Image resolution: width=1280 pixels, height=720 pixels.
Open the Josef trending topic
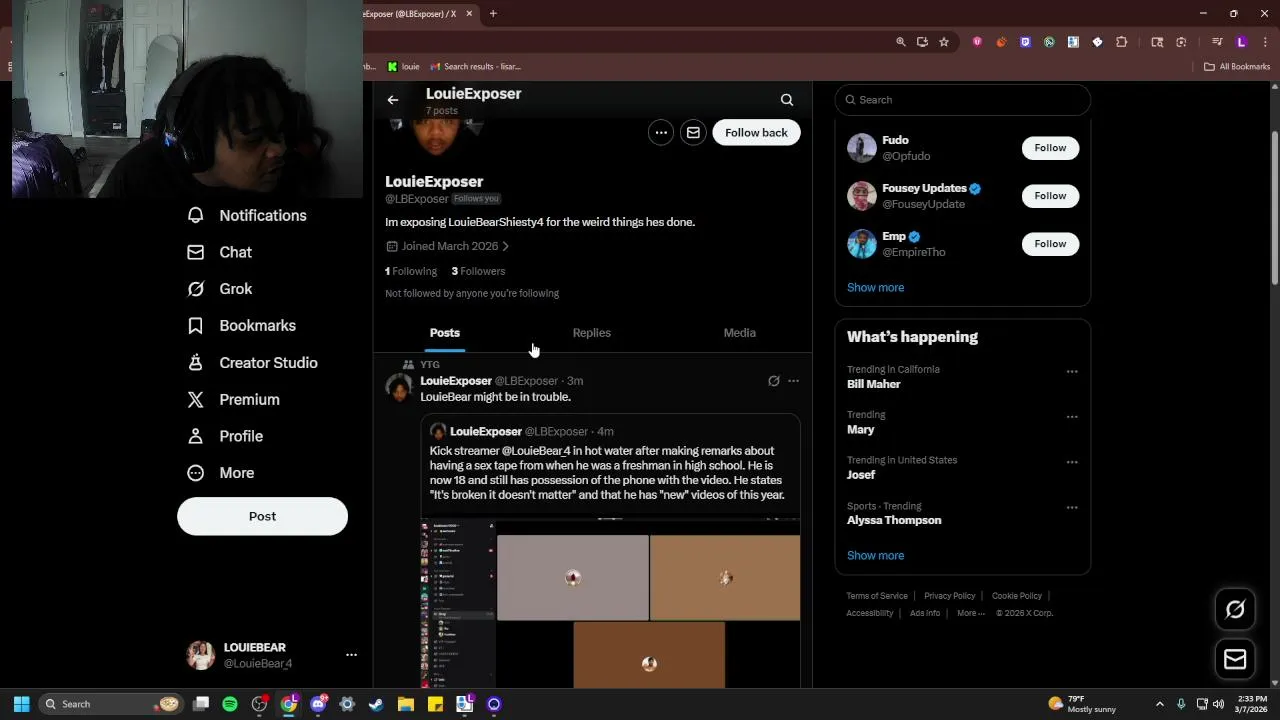(x=861, y=475)
